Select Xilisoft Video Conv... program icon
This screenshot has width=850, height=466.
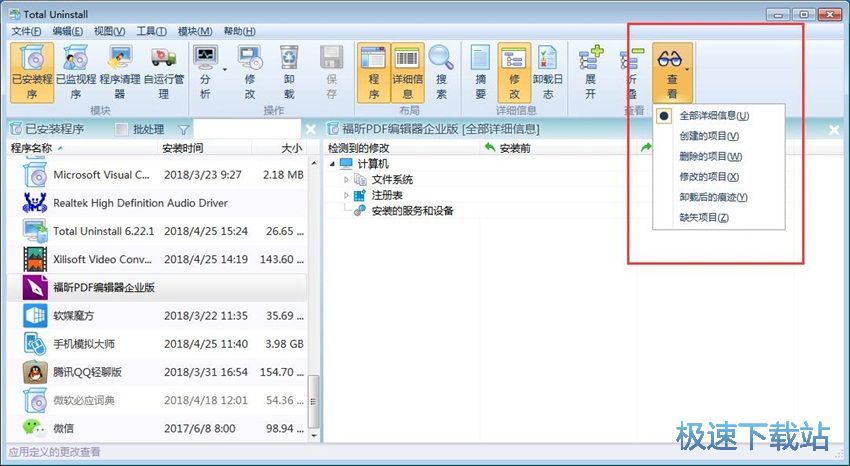pyautogui.click(x=35, y=259)
